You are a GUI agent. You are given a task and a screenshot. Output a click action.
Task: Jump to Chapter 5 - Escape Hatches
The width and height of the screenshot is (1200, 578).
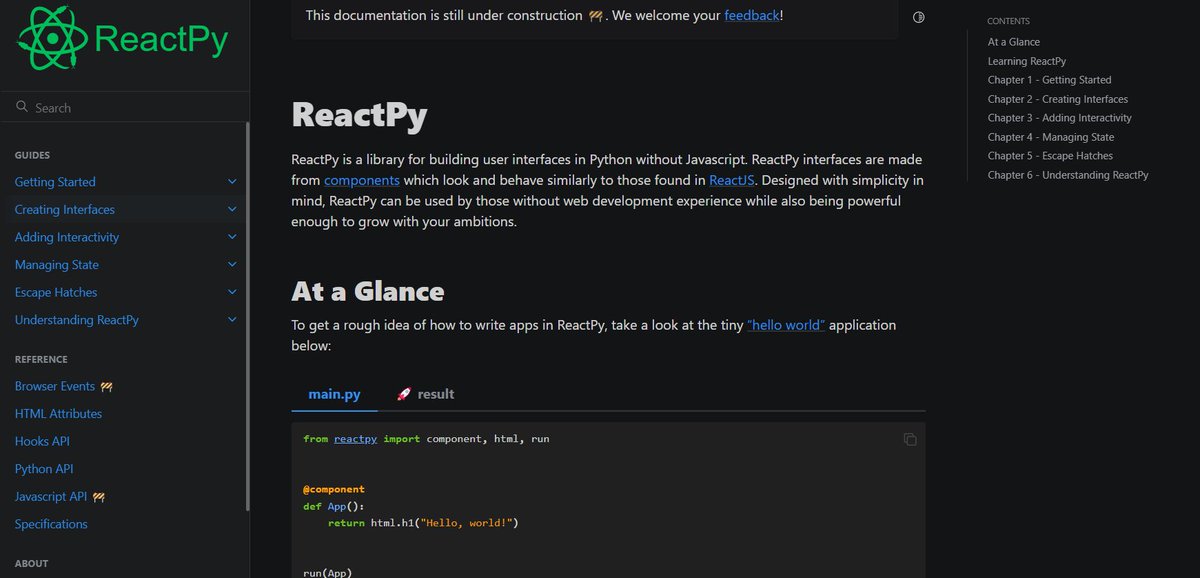tap(1050, 156)
